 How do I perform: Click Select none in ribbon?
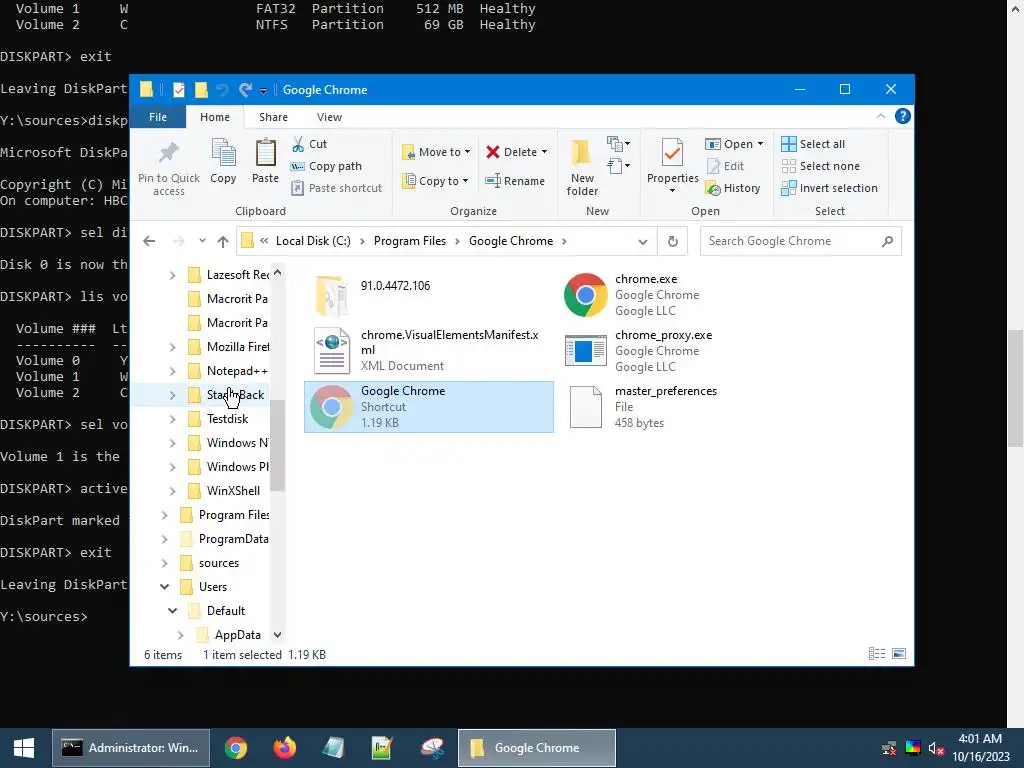[x=820, y=166]
